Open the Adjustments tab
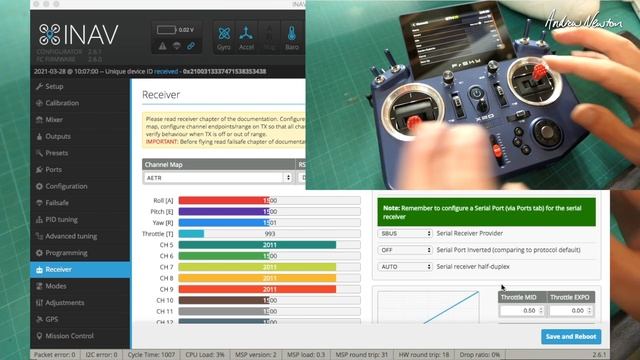This screenshot has width=640, height=360. point(80,302)
